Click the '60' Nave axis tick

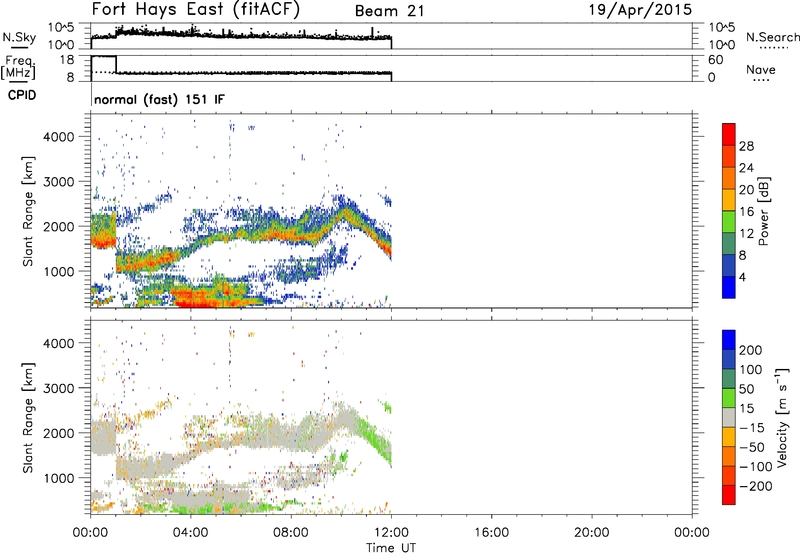(715, 60)
